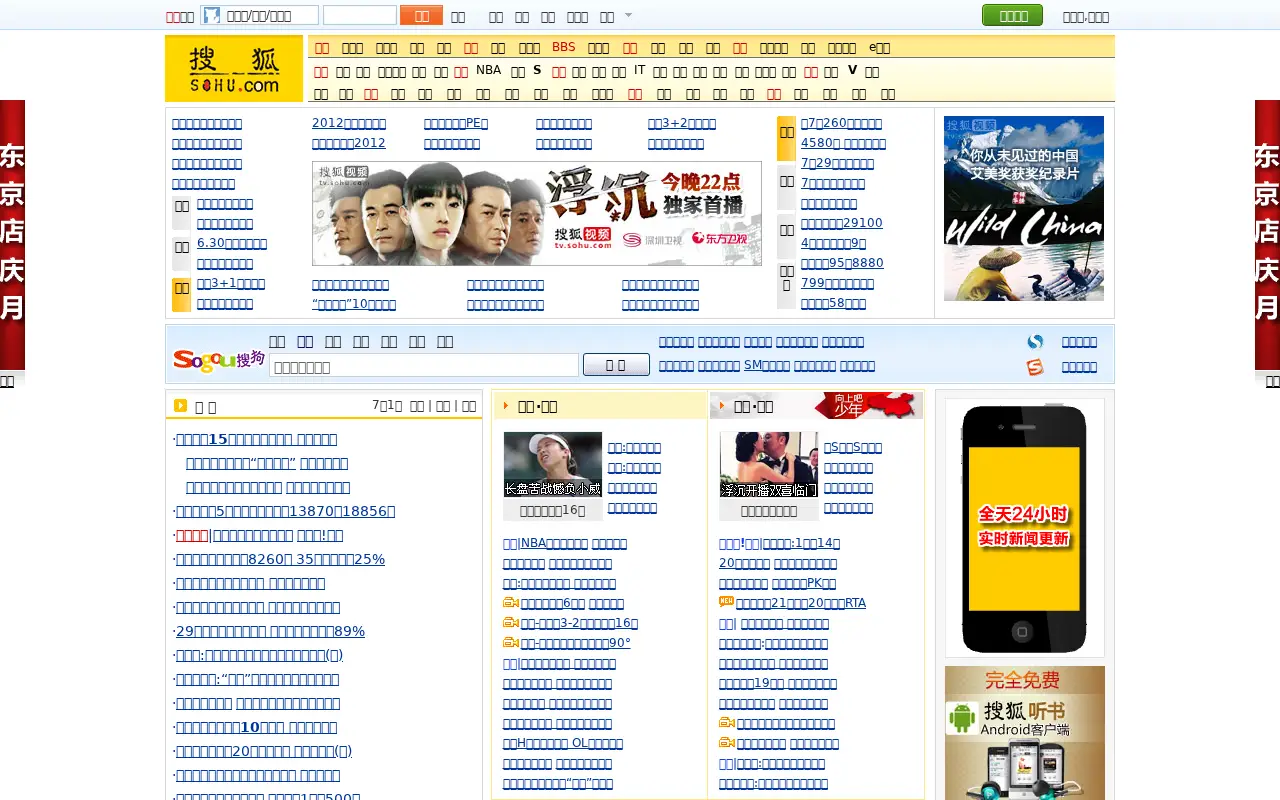
Task: Open the BBS navigation link
Action: pyautogui.click(x=564, y=47)
